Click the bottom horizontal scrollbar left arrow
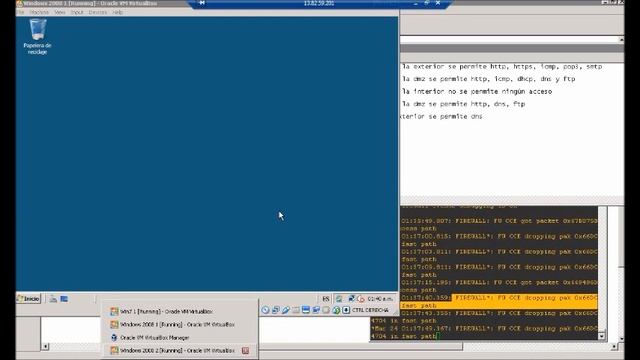 [45, 347]
